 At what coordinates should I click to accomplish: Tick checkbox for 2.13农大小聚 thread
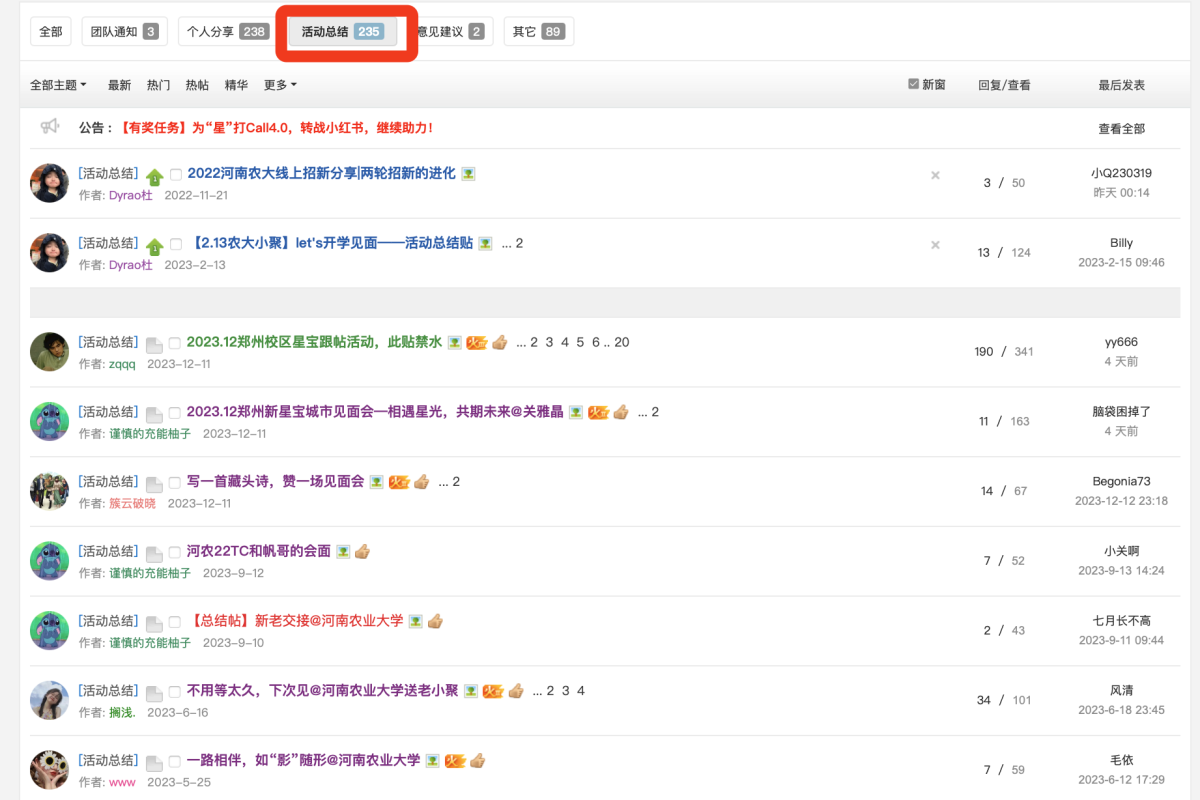click(x=175, y=245)
